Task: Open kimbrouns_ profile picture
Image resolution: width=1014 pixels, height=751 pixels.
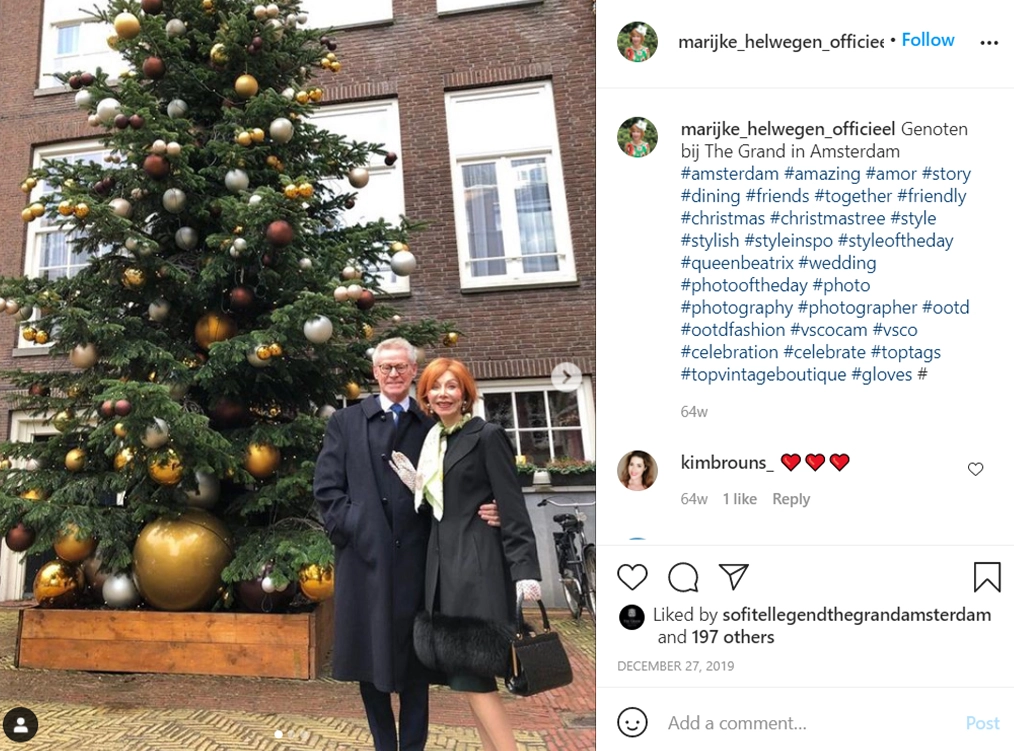Action: pyautogui.click(x=637, y=470)
